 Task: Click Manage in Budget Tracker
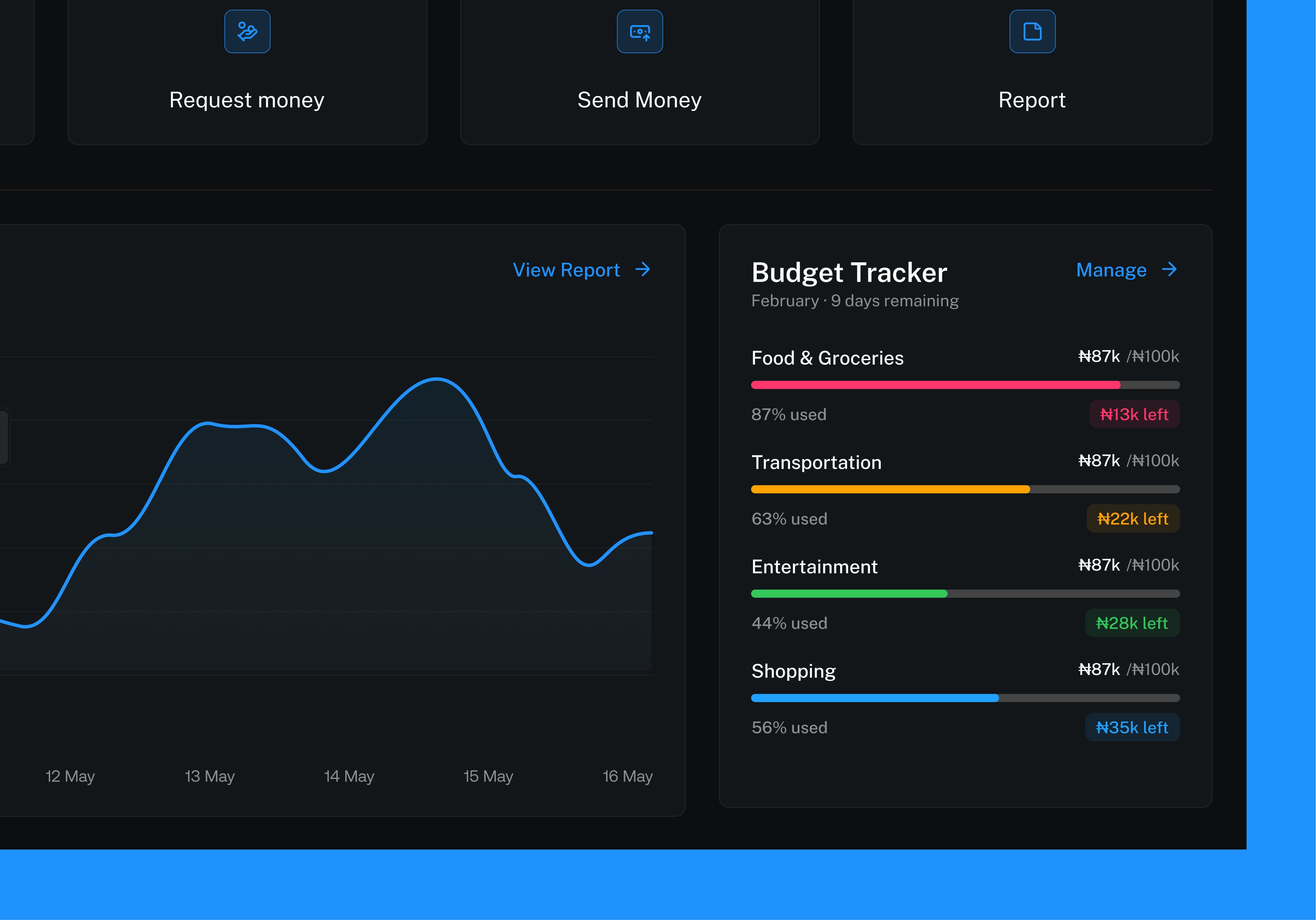click(1111, 270)
